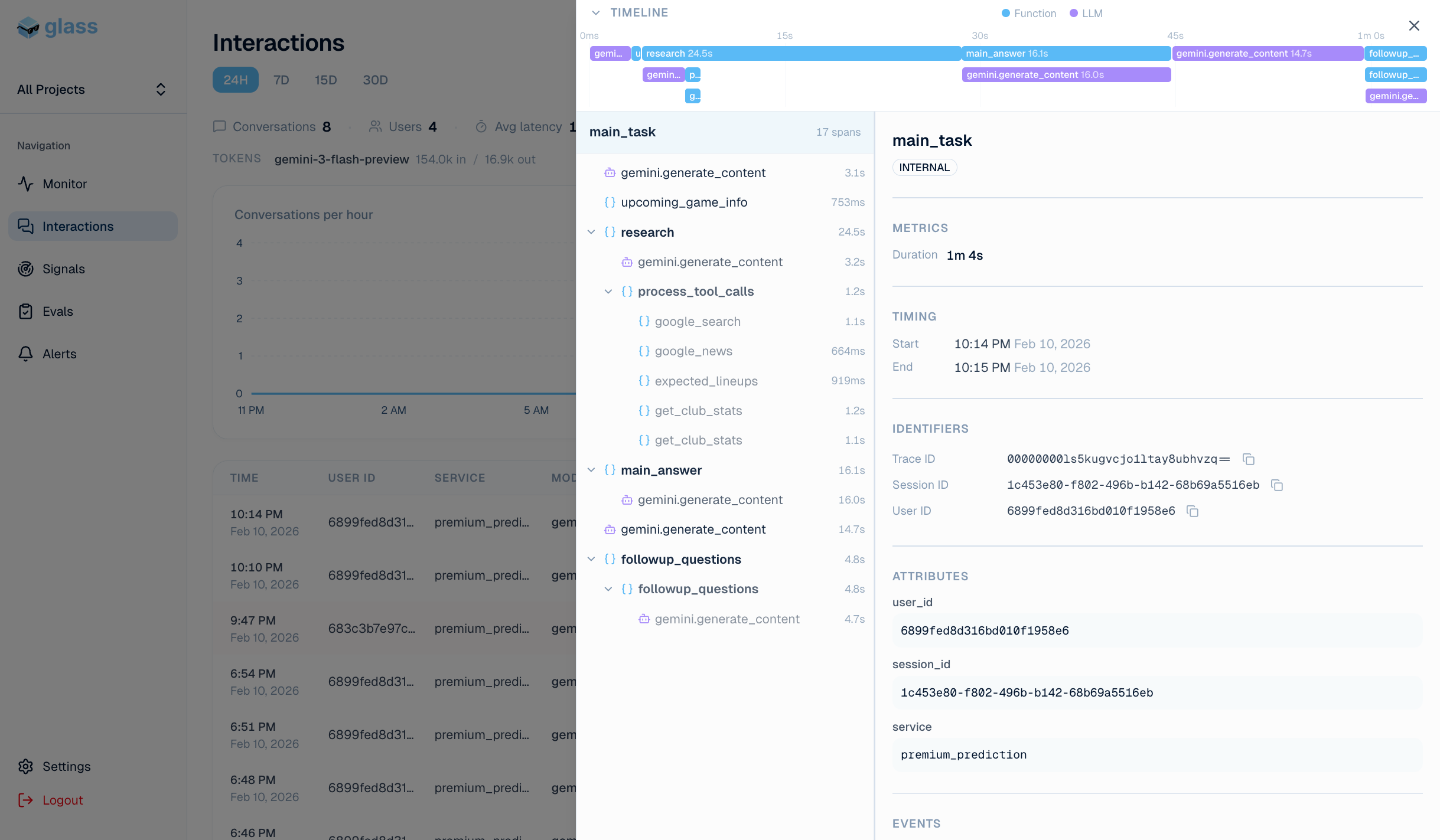1440x840 pixels.
Task: Copy the Trace ID value
Action: [x=1248, y=459]
